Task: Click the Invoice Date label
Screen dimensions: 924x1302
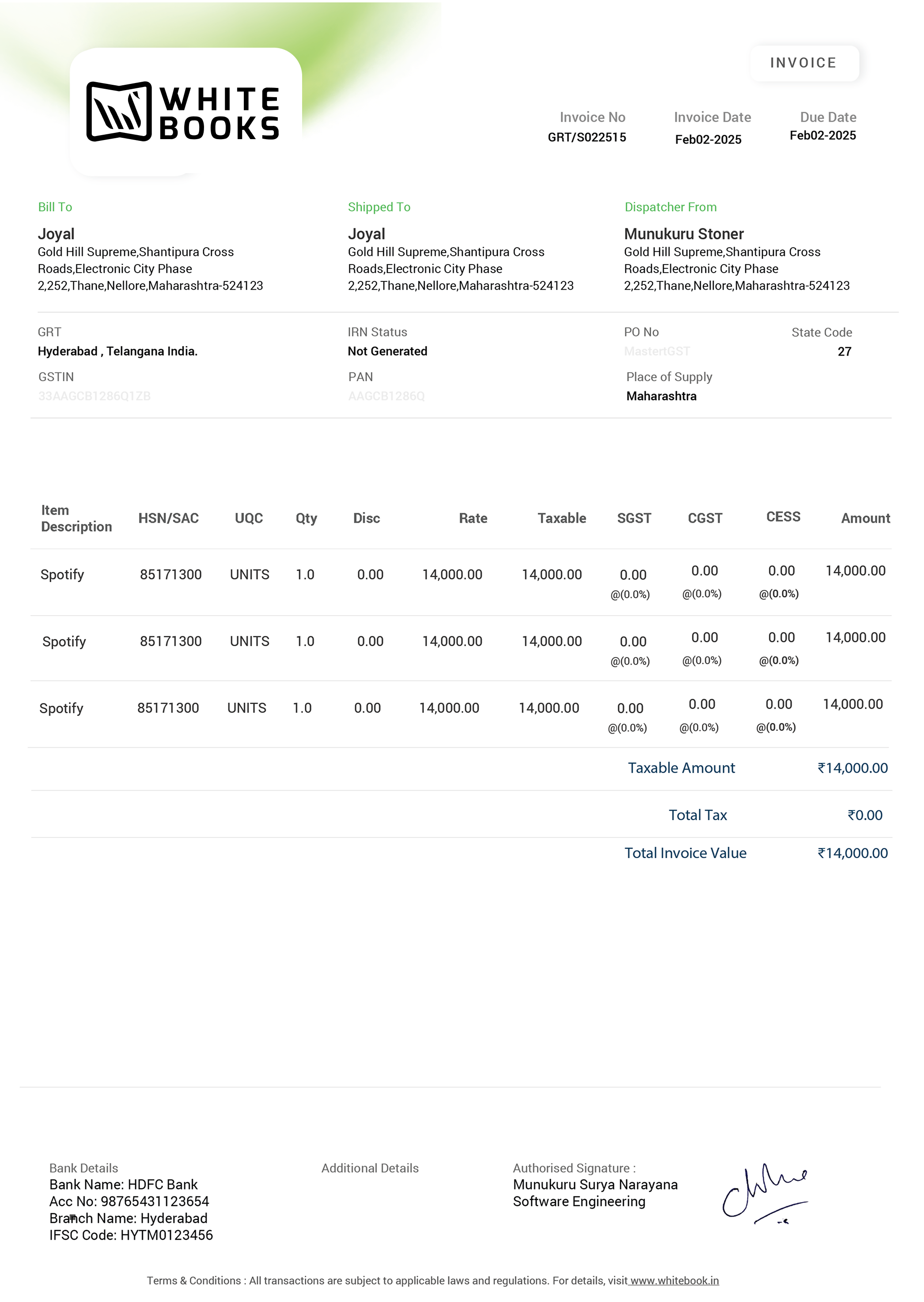Action: tap(712, 117)
